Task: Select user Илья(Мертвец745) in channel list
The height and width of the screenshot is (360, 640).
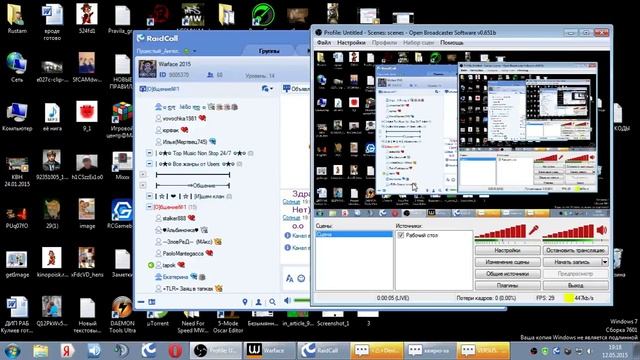Action: coord(185,142)
